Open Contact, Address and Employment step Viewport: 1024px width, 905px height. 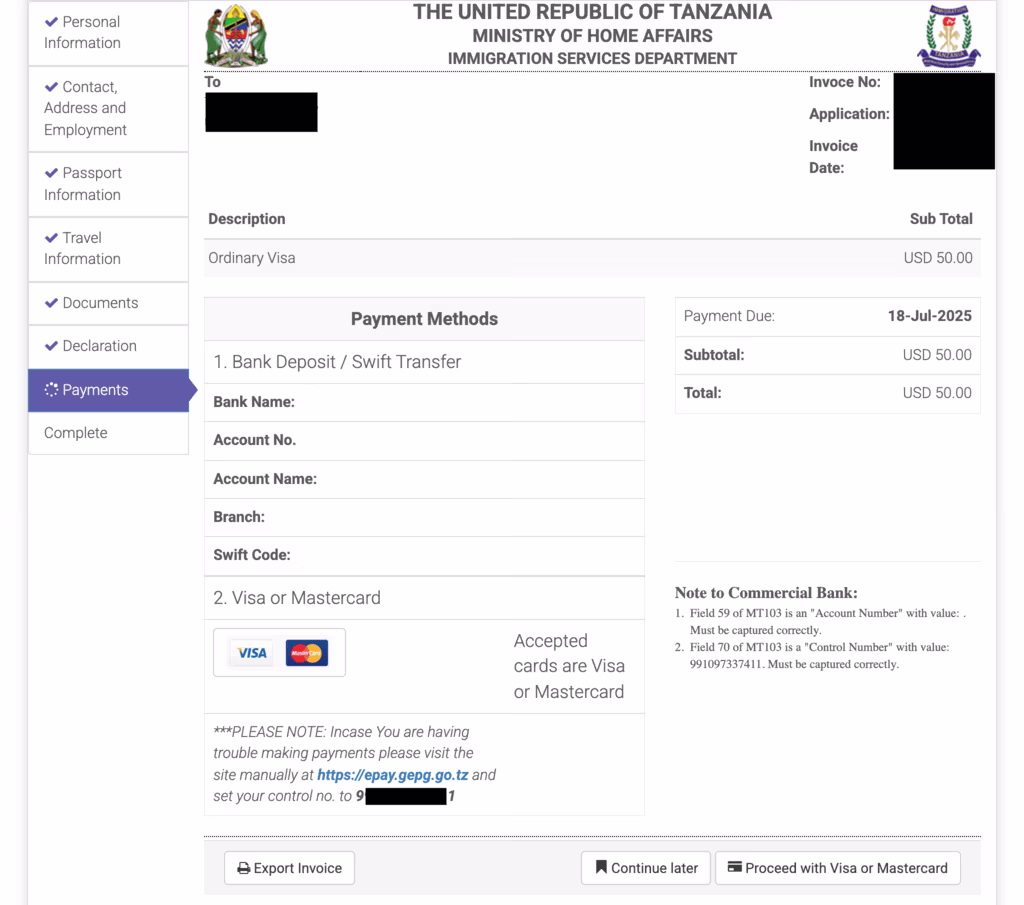tap(108, 108)
